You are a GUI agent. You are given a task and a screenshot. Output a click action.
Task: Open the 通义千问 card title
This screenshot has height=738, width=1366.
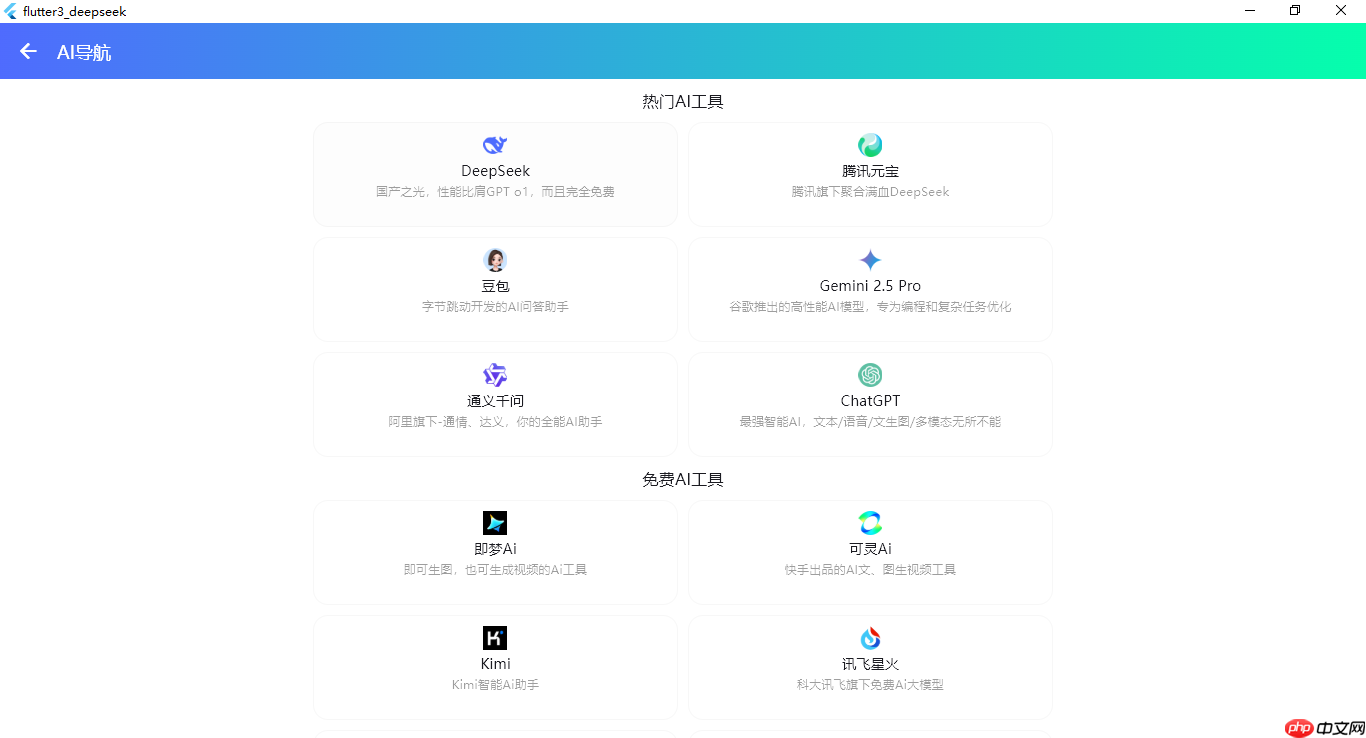pyautogui.click(x=495, y=401)
